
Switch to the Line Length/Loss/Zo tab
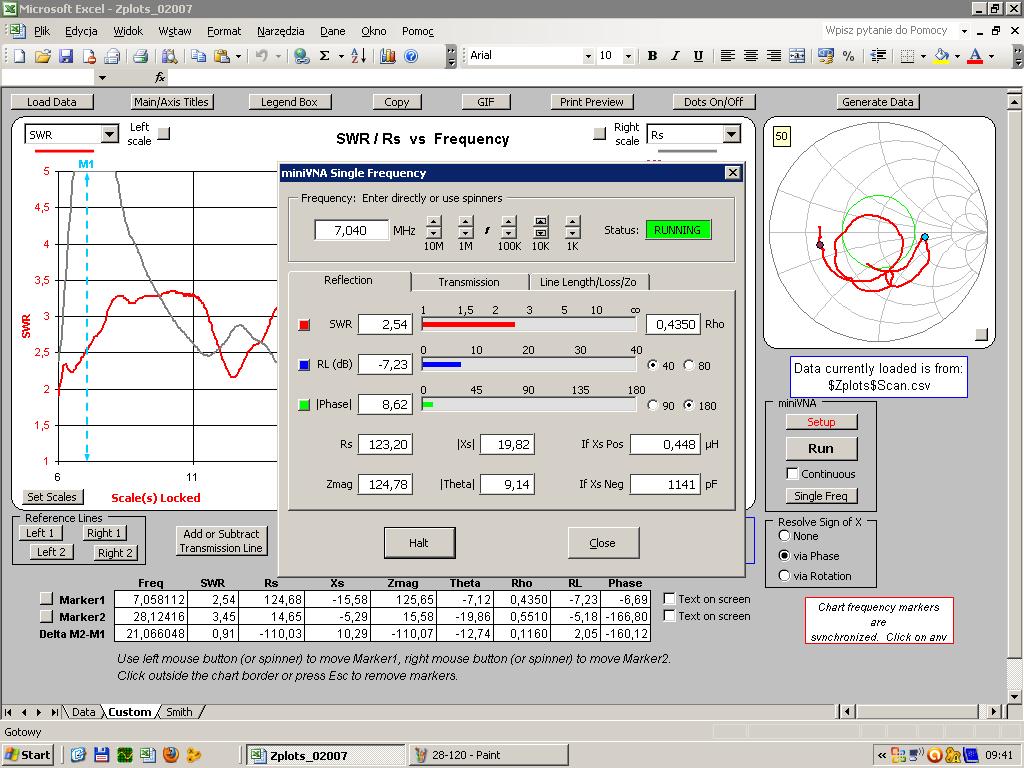588,281
